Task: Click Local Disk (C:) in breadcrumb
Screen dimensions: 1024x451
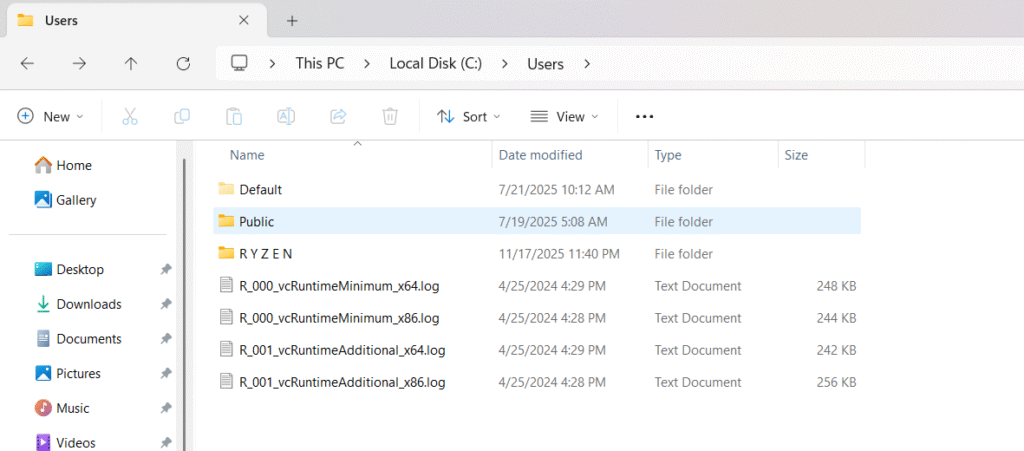Action: [x=435, y=63]
